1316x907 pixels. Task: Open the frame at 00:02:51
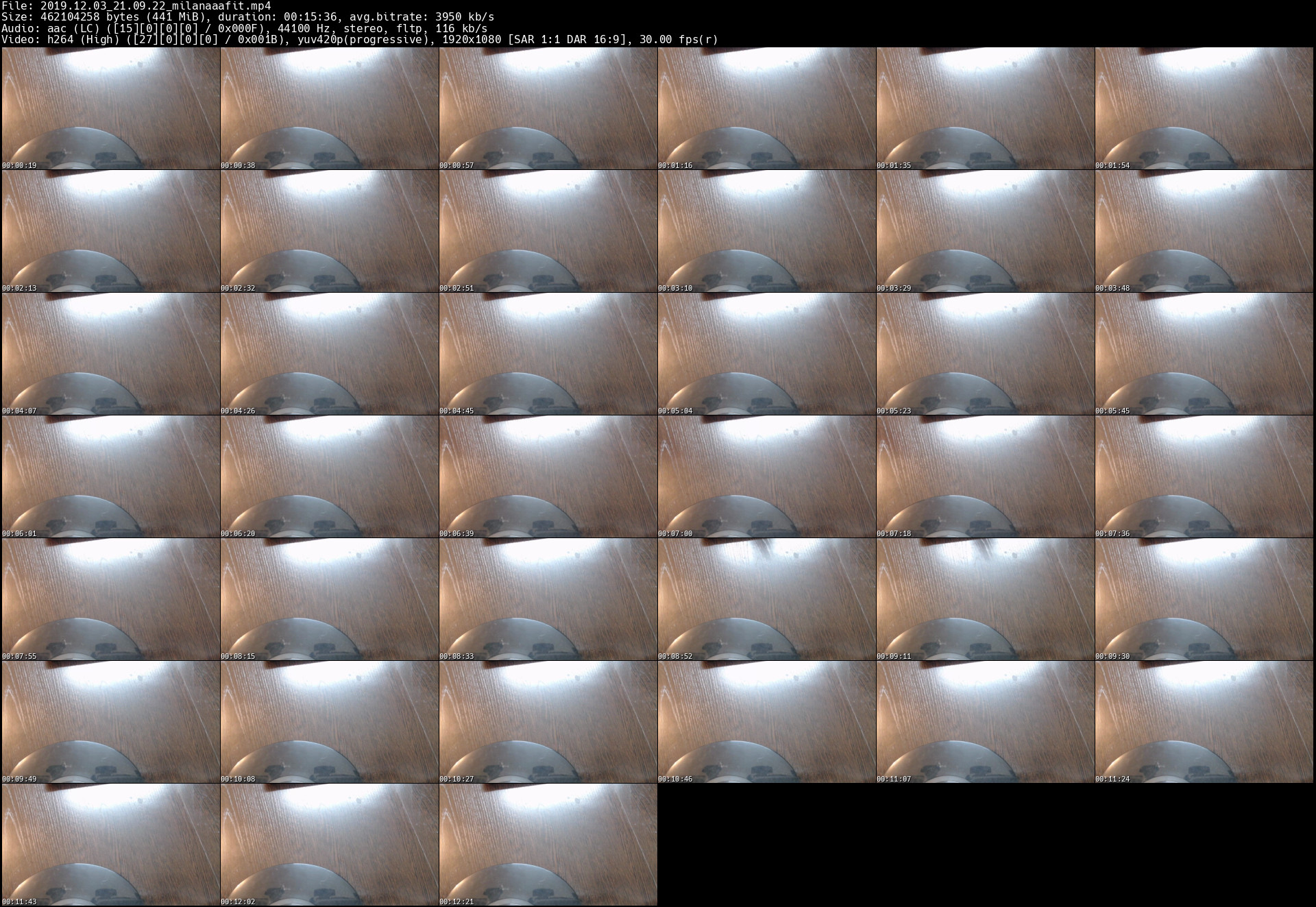pos(548,231)
